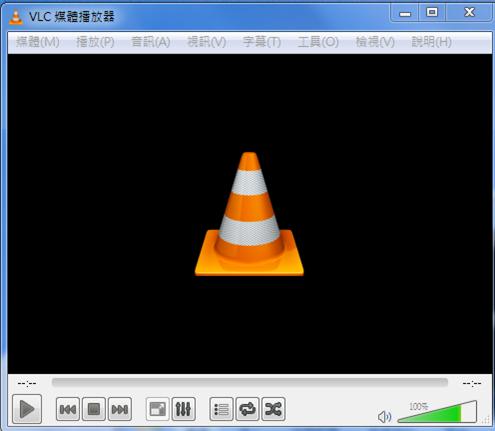This screenshot has height=431, width=495.
Task: Click the remaining time label on right
Action: (x=472, y=383)
